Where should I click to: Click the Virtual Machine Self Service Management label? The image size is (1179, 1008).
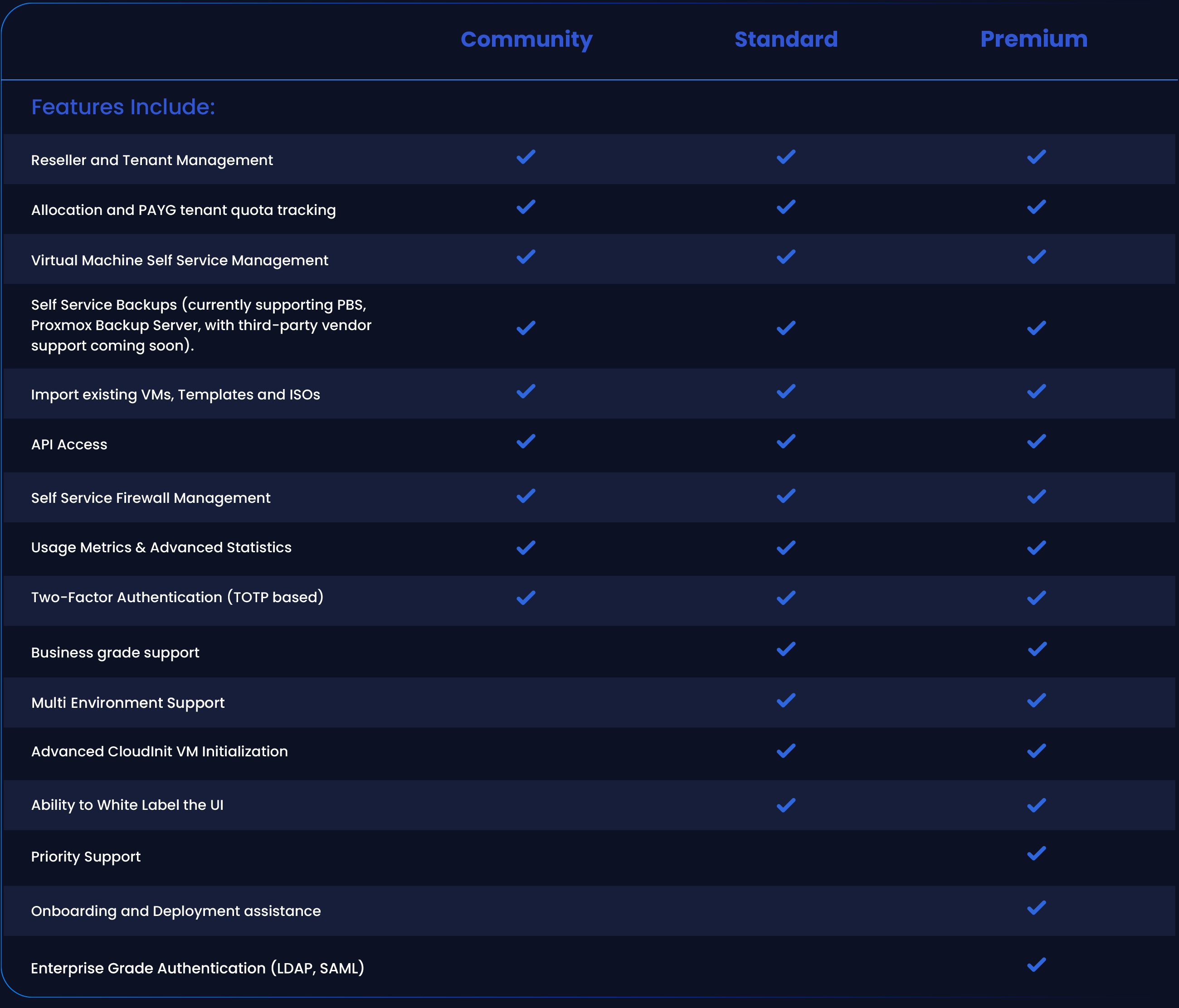click(x=179, y=260)
